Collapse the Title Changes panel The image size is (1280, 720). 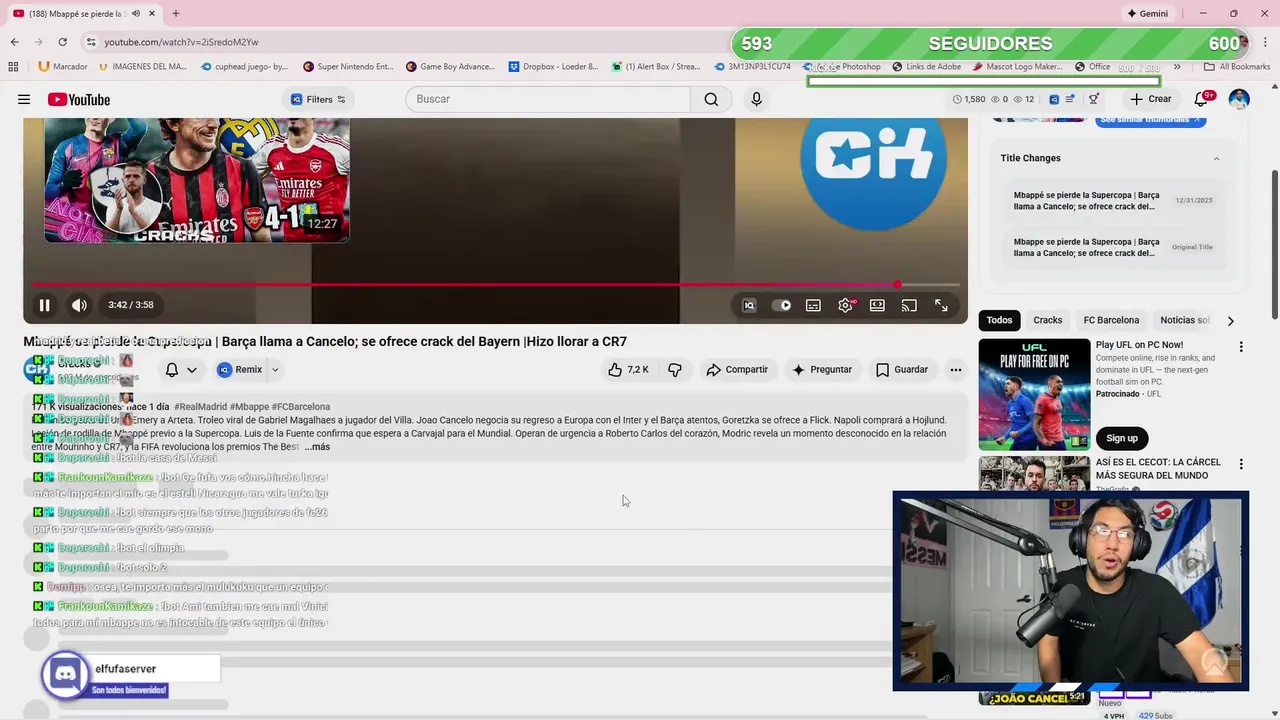(x=1216, y=158)
